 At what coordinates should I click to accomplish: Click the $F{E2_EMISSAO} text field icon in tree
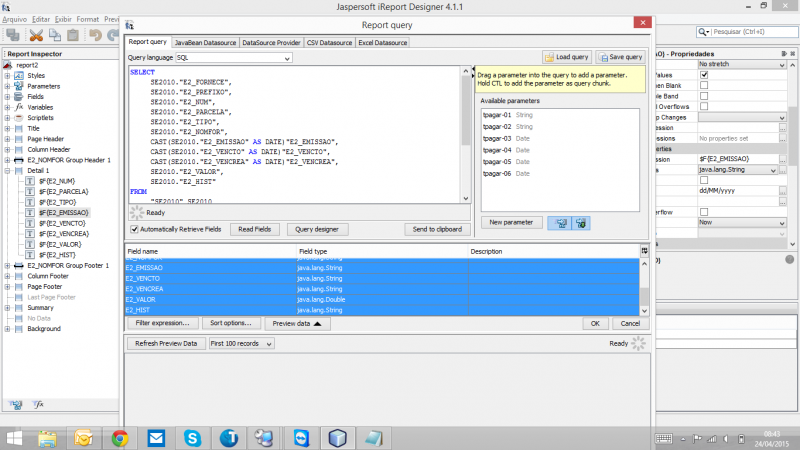30,213
